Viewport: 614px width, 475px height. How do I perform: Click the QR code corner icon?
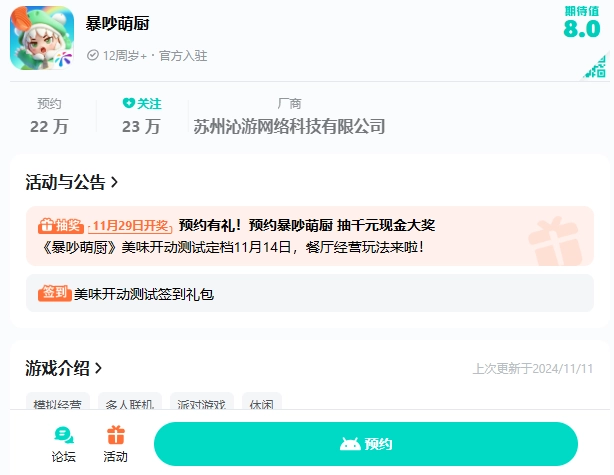tap(597, 68)
